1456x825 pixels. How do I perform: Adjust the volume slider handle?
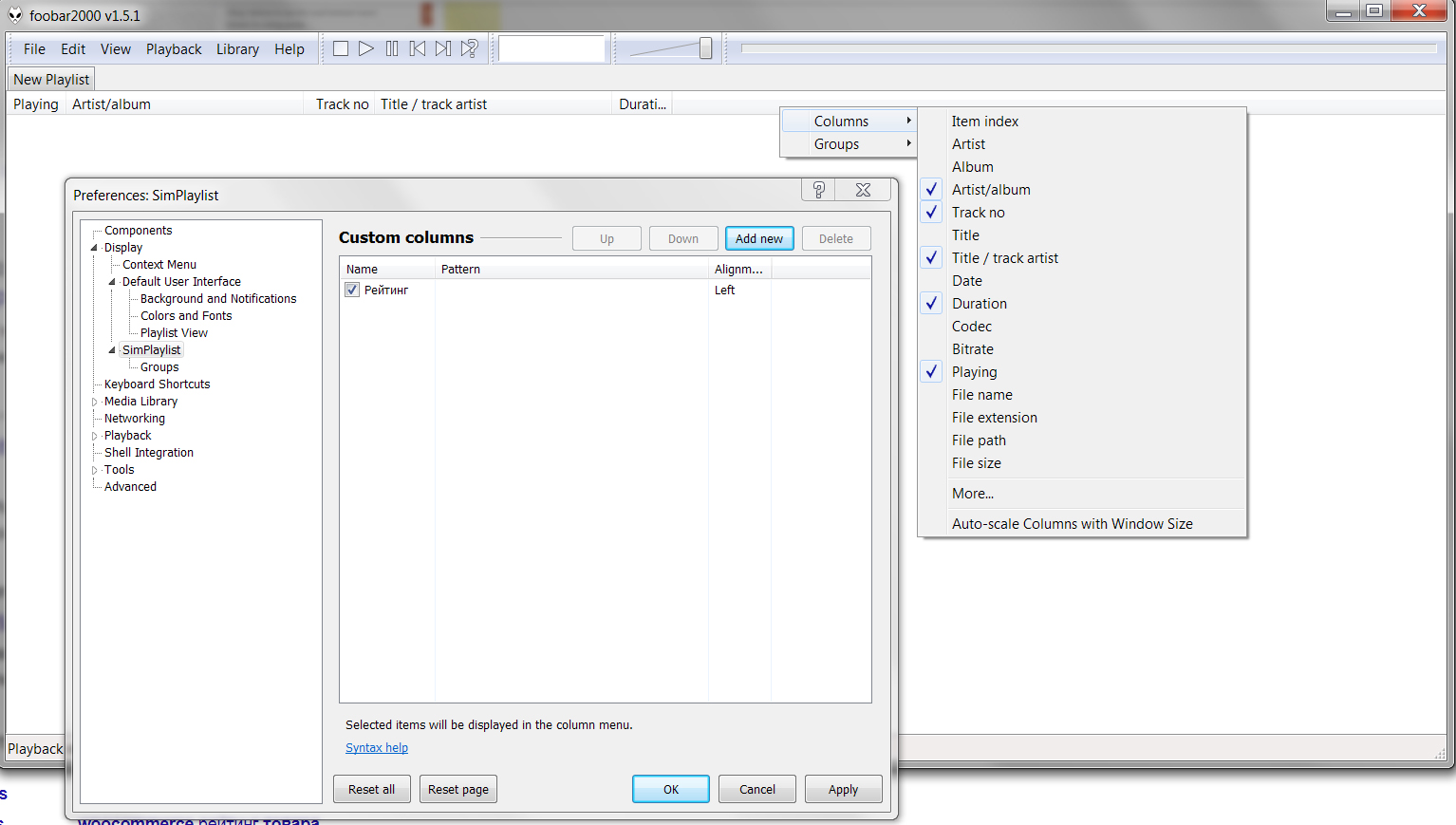pos(705,48)
